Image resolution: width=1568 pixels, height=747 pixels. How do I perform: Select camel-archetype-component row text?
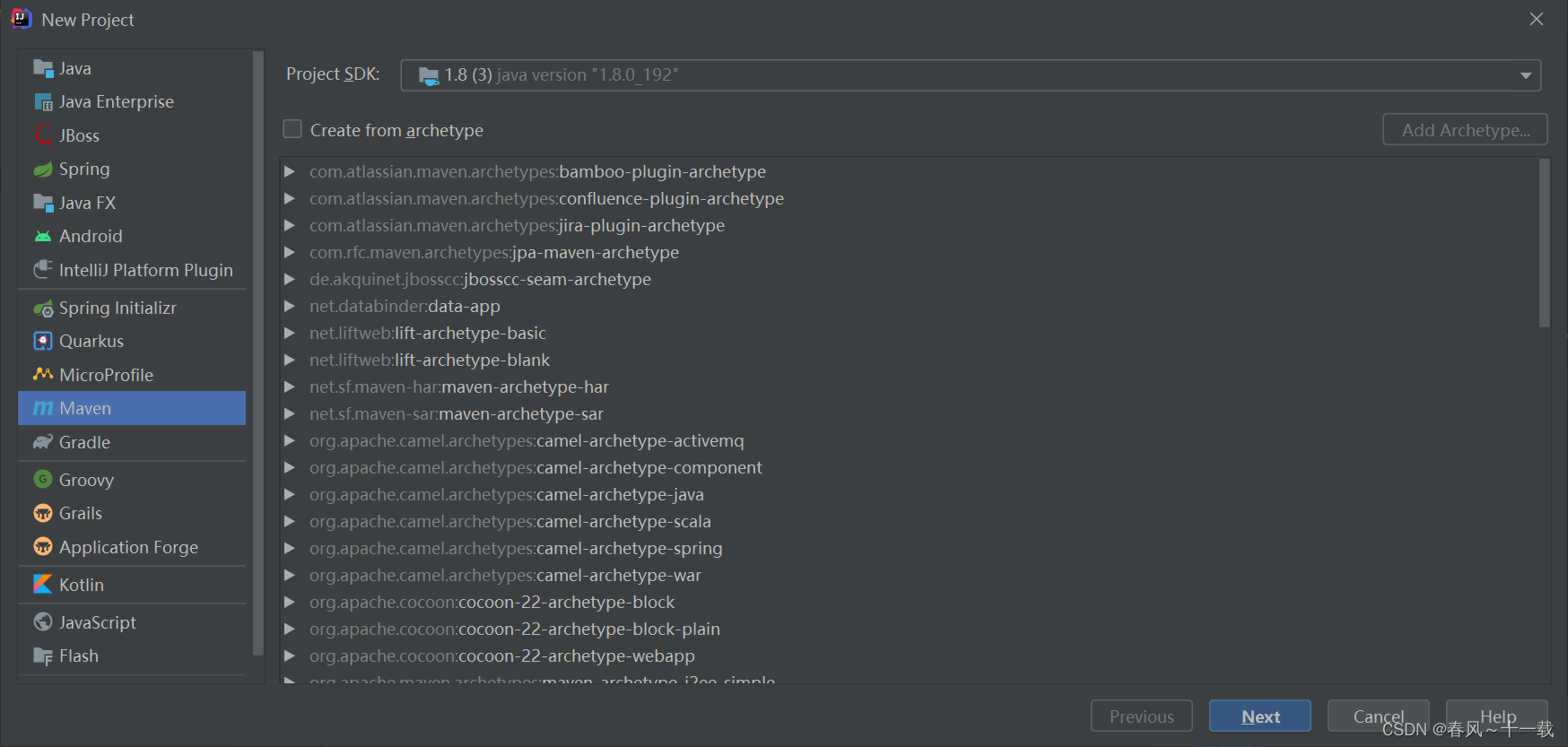pyautogui.click(x=536, y=468)
